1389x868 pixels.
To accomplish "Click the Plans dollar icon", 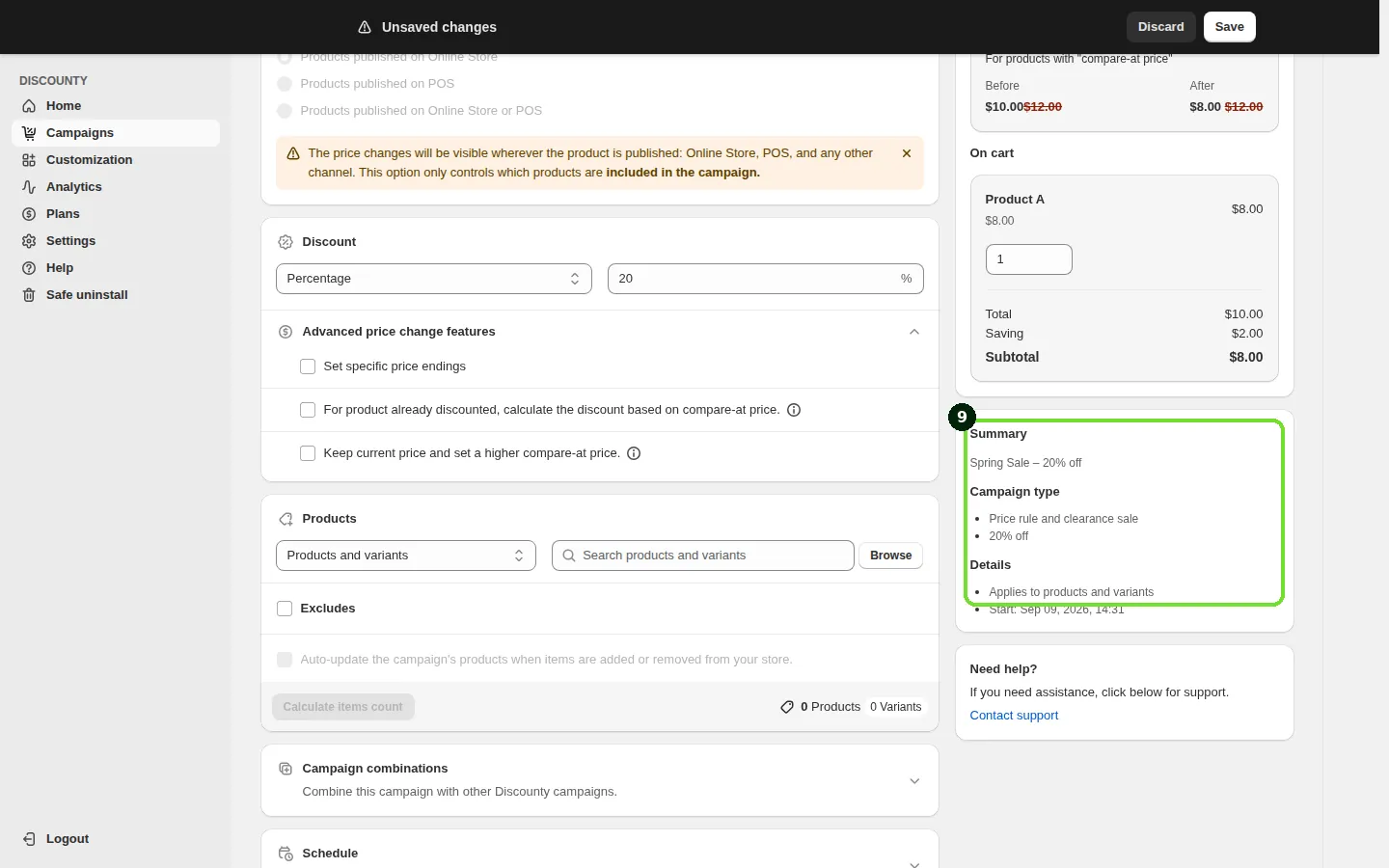I will click(29, 214).
